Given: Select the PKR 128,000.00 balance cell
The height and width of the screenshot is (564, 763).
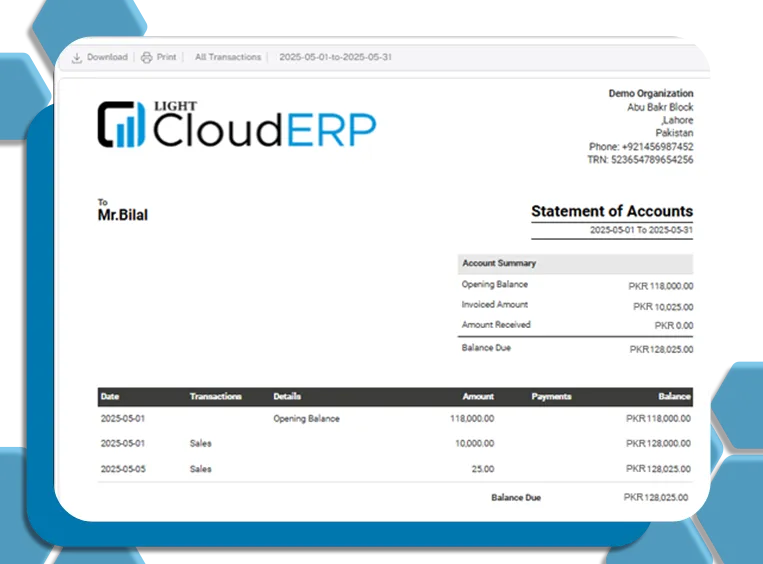Looking at the screenshot, I should point(658,443).
